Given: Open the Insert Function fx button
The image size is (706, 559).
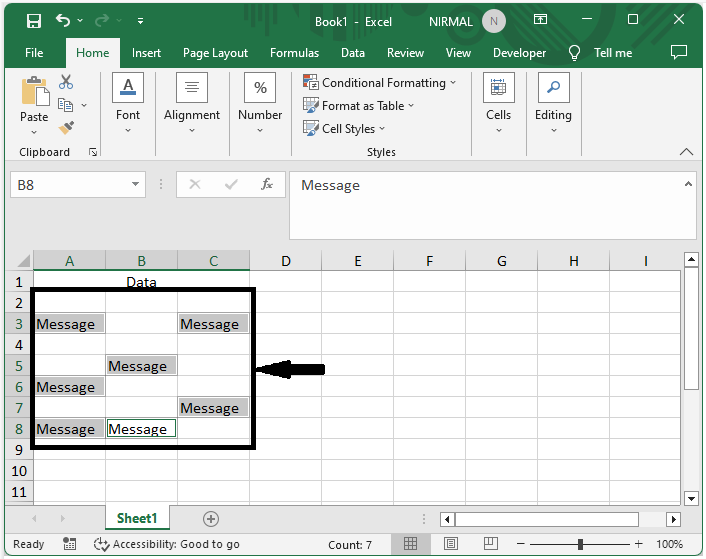Looking at the screenshot, I should point(267,184).
